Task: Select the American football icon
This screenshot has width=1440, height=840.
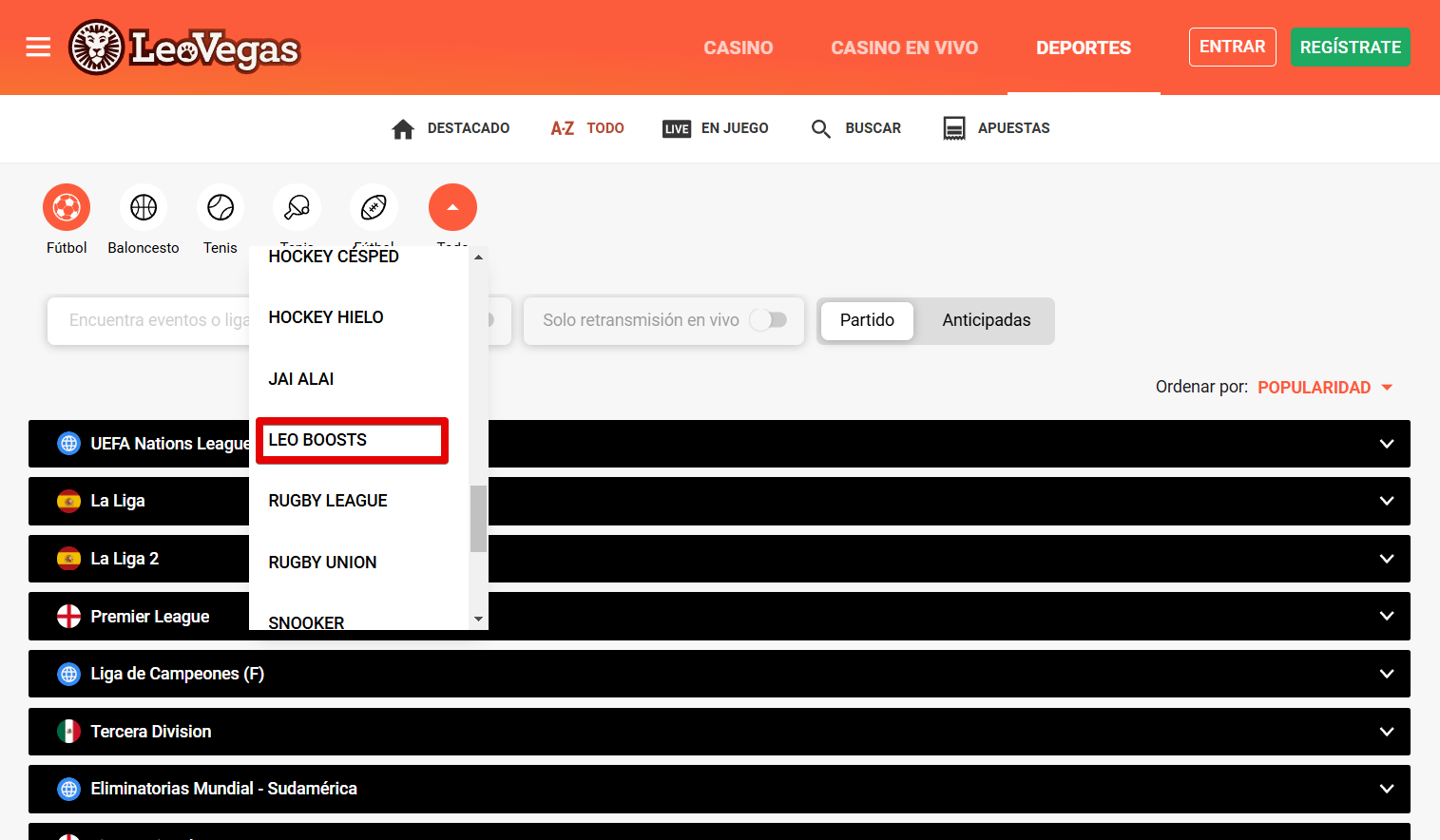Action: pyautogui.click(x=374, y=207)
